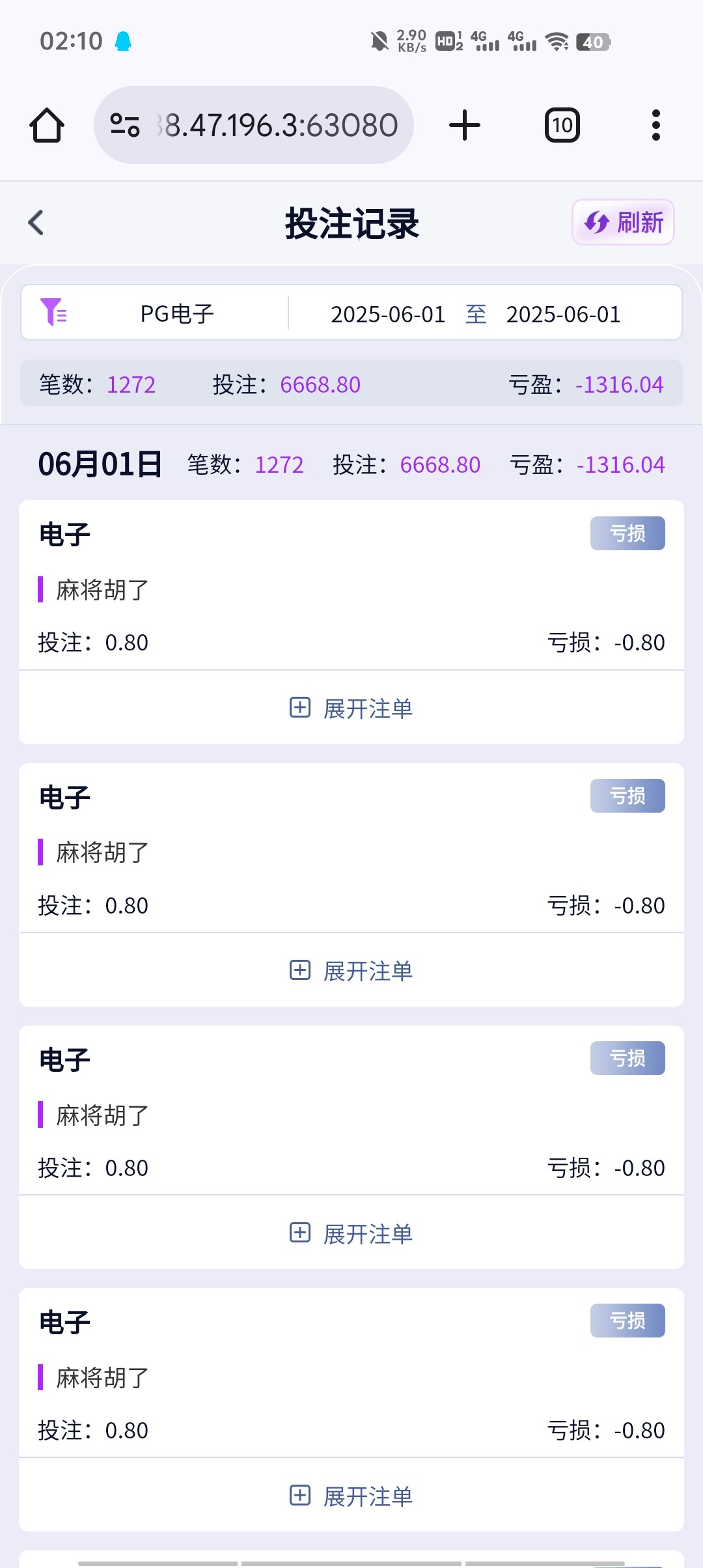Select the start date 2025-06-01 field
The width and height of the screenshot is (703, 1568).
pyautogui.click(x=388, y=315)
